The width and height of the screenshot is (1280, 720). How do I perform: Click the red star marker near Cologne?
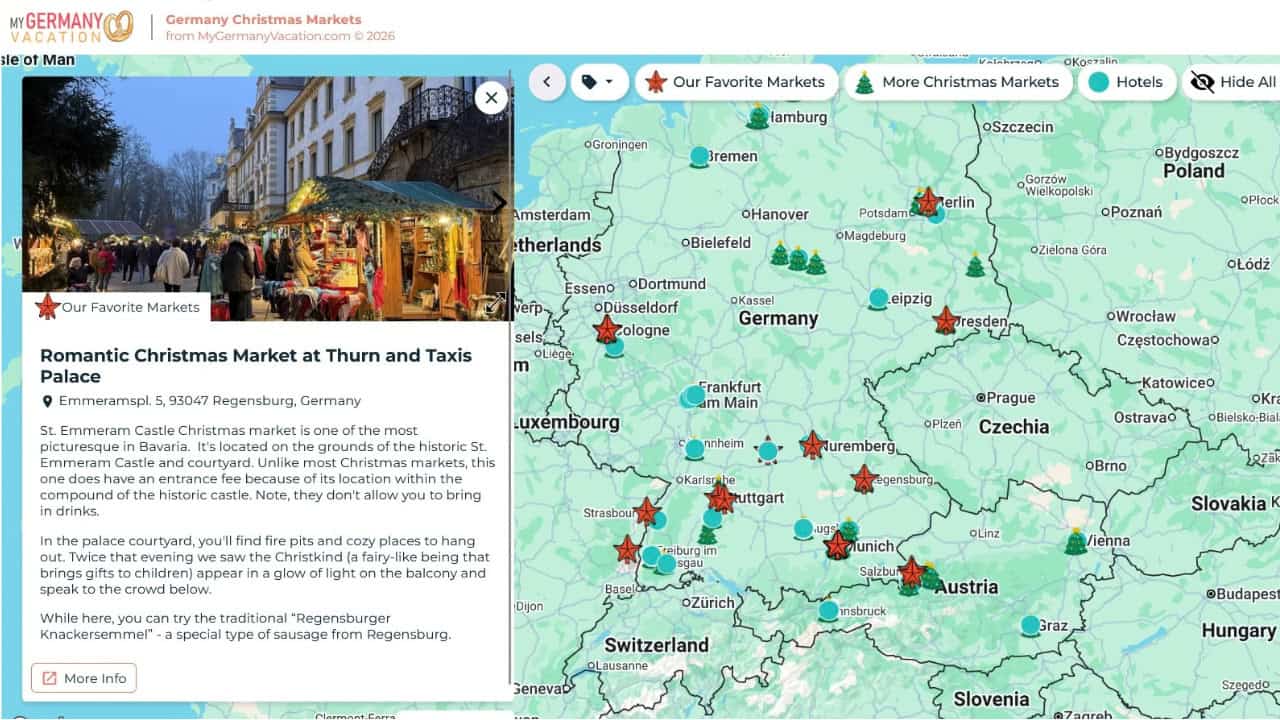pos(607,328)
